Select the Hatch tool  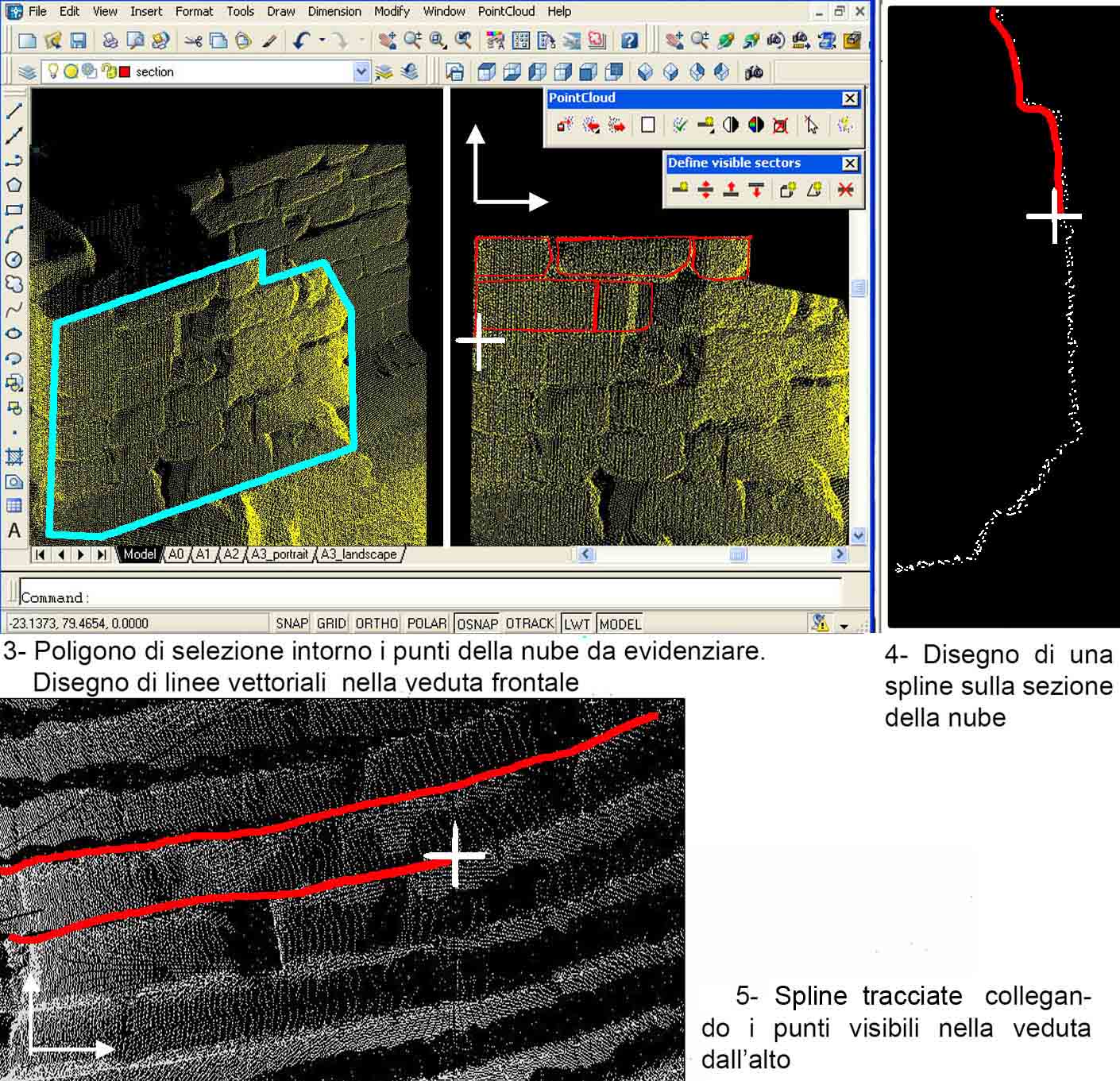[x=14, y=457]
